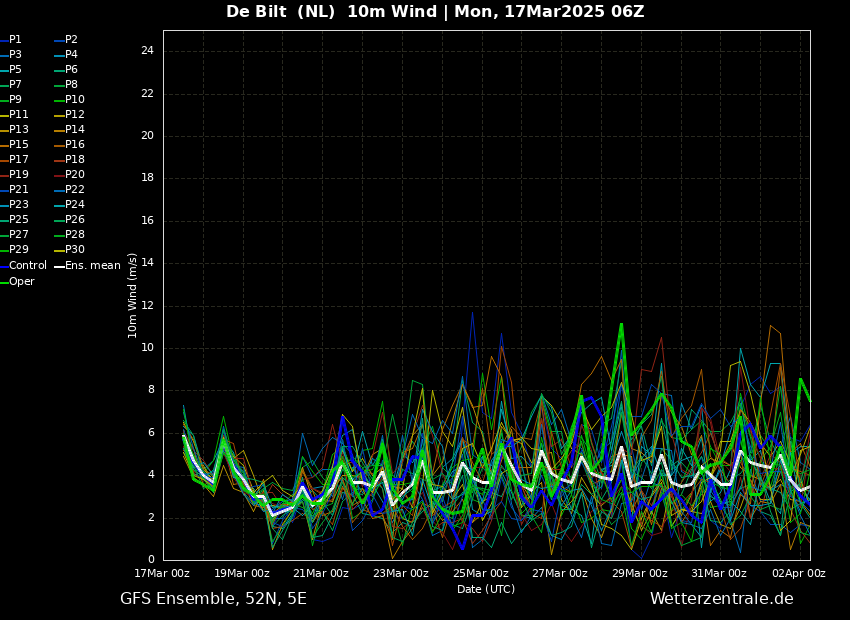Click the 25Mar 00z date tick label
Screen dimensions: 850x620
[x=480, y=574]
